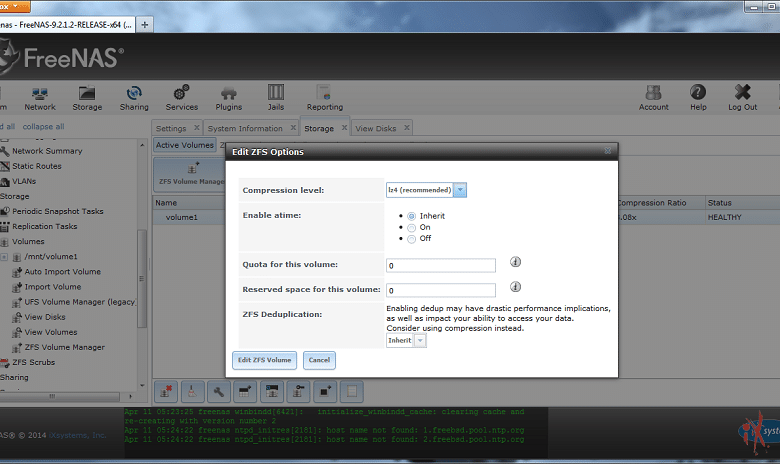Close the Settings tab
The image size is (780, 464).
196,128
